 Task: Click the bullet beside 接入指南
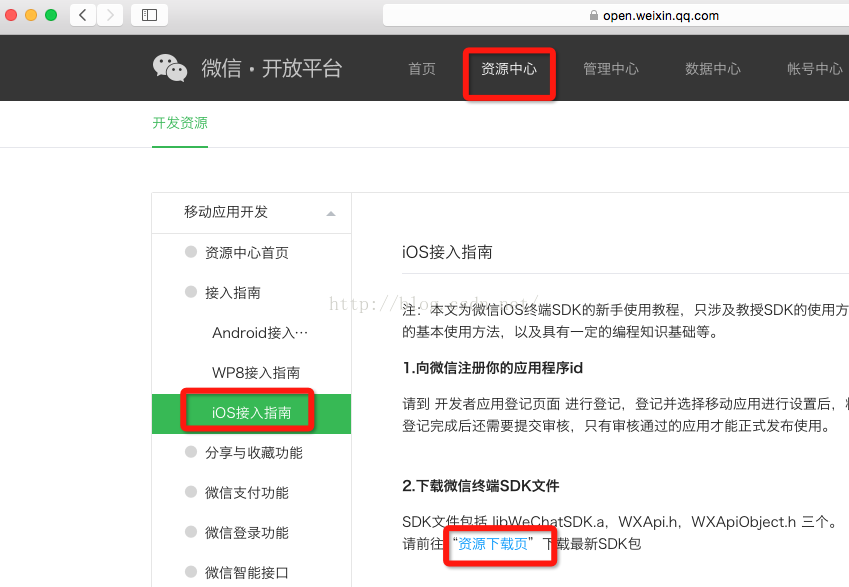(x=191, y=292)
